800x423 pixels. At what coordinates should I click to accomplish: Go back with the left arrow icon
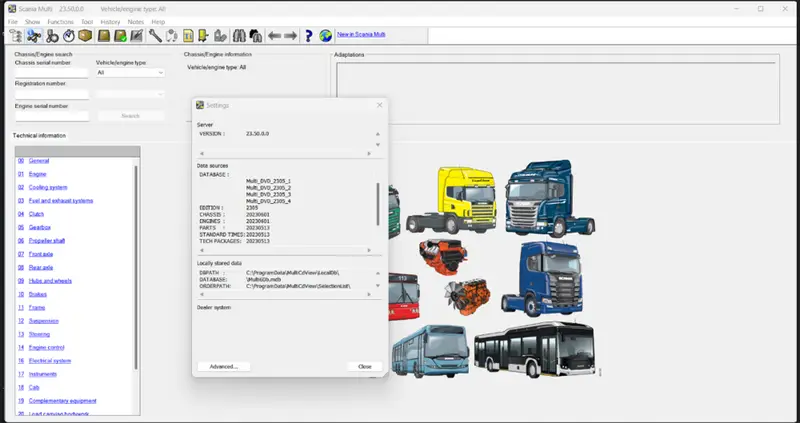point(274,36)
